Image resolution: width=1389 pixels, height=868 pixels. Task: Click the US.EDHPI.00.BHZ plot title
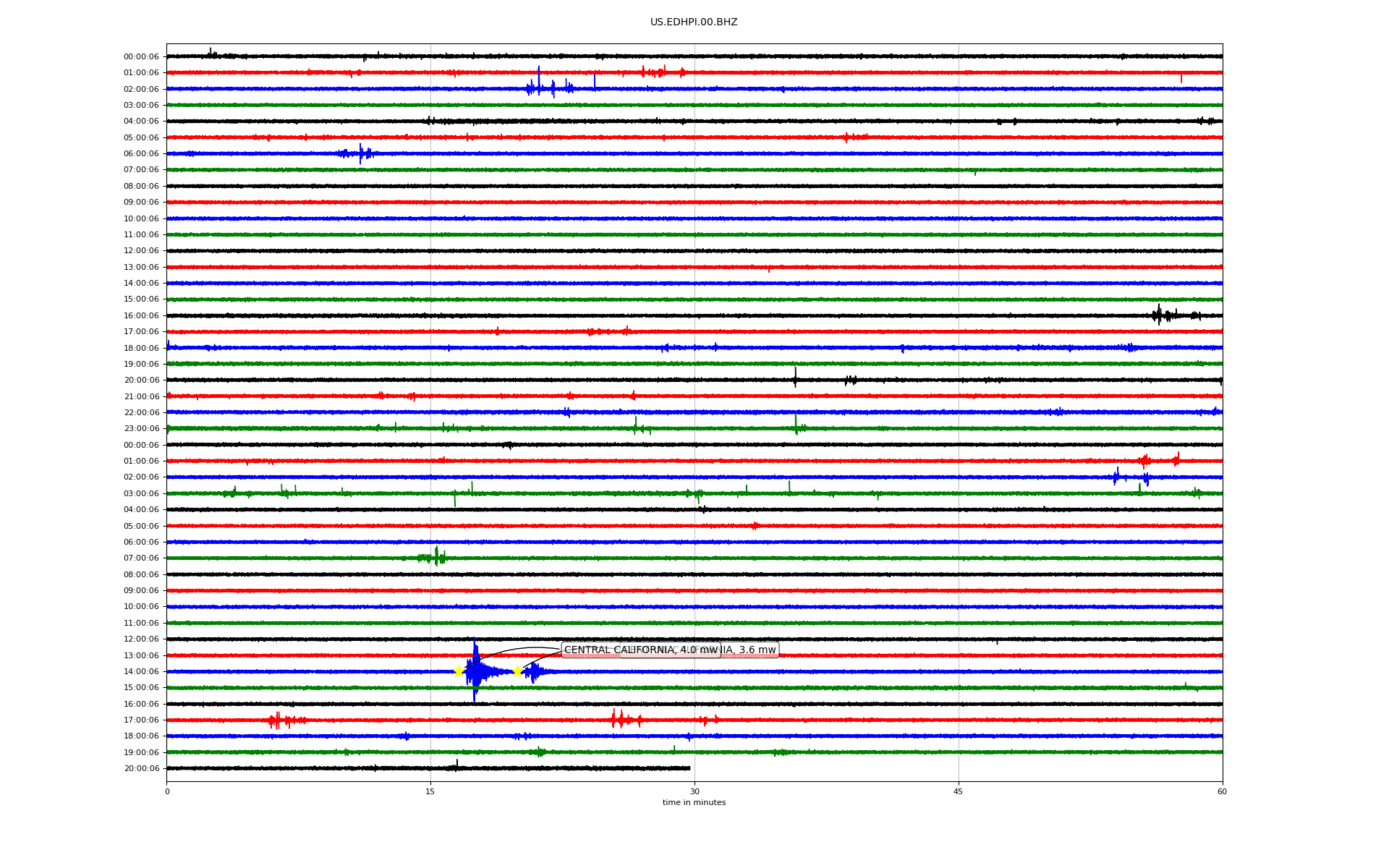tap(694, 22)
